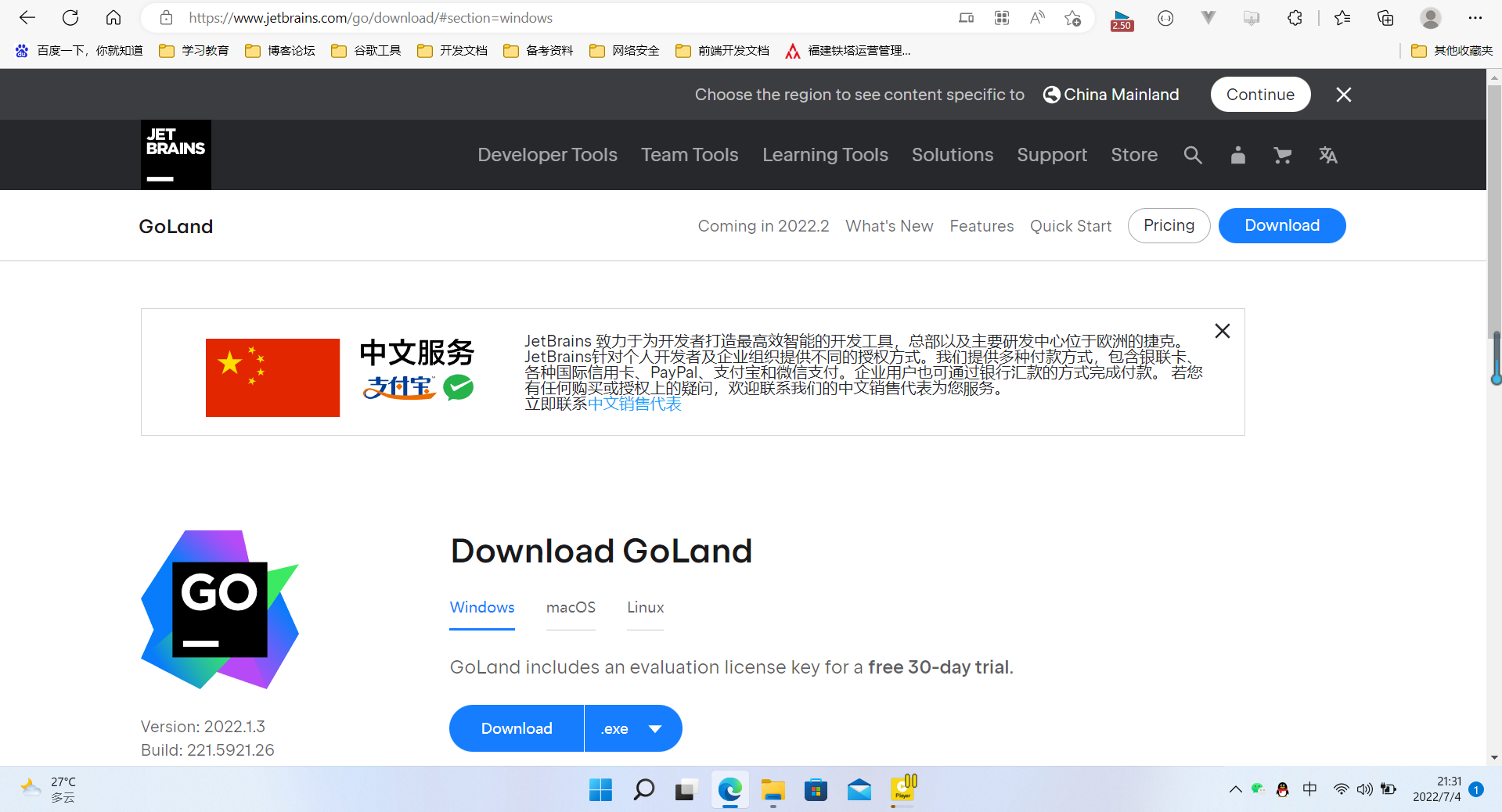Go to browser Home icon
The width and height of the screenshot is (1502, 812).
pyautogui.click(x=113, y=17)
